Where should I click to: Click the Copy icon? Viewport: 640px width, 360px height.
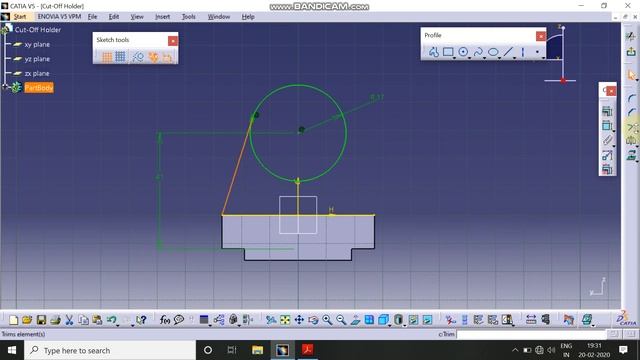83,320
